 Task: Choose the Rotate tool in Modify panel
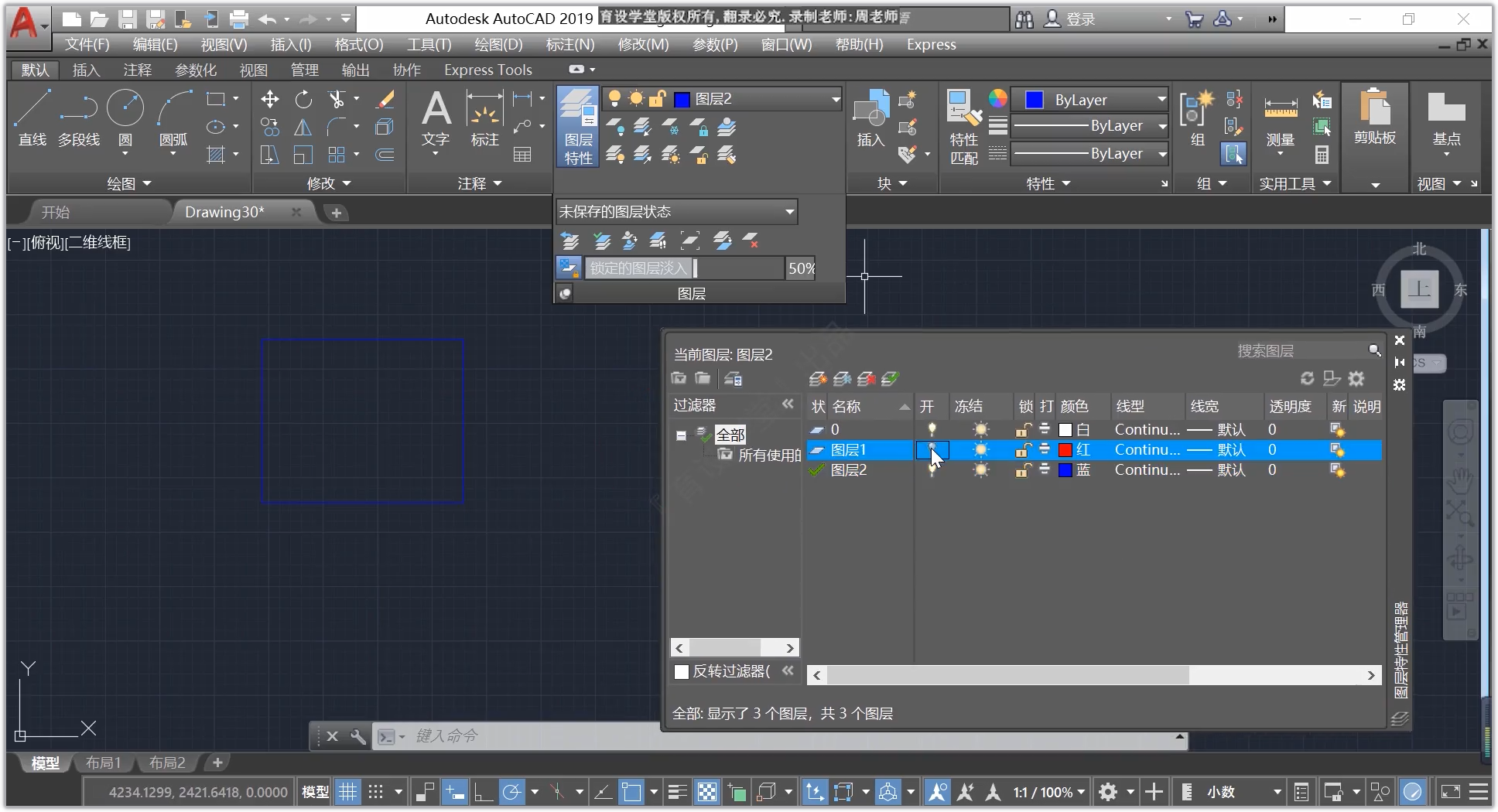pos(303,99)
